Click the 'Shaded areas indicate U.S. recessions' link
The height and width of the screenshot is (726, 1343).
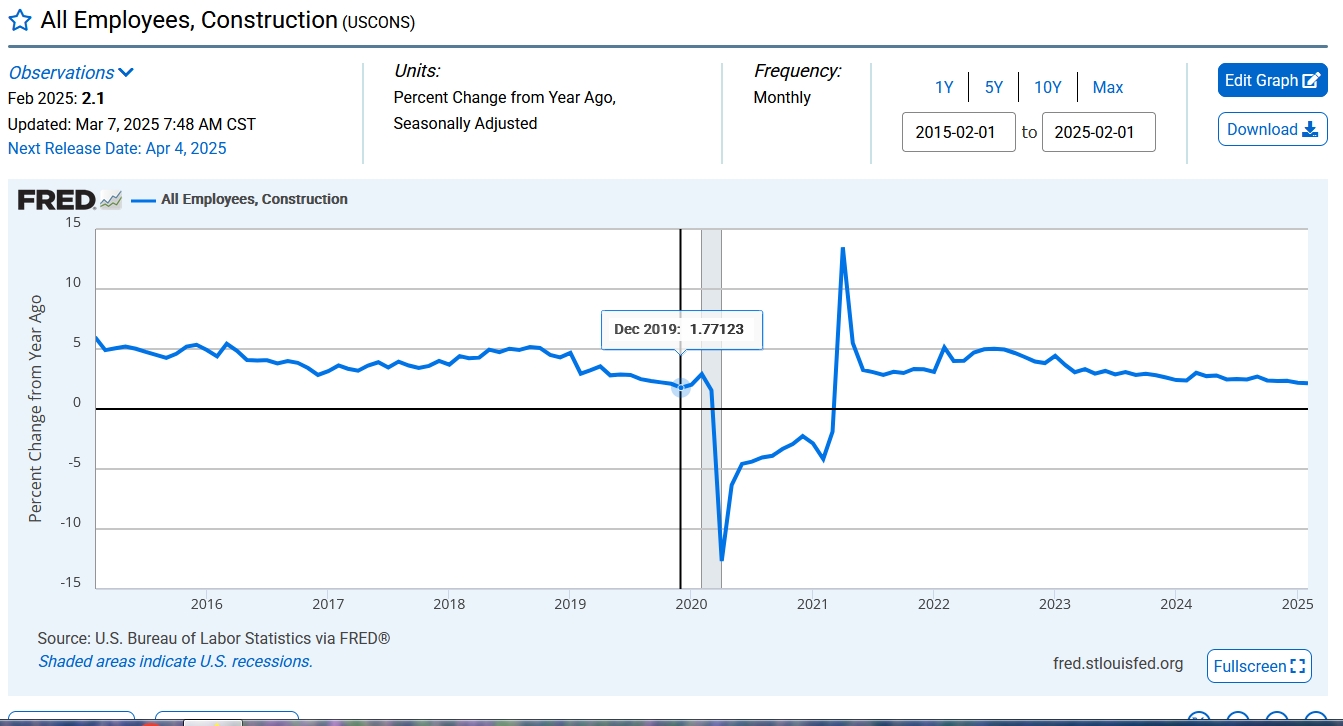click(x=175, y=662)
